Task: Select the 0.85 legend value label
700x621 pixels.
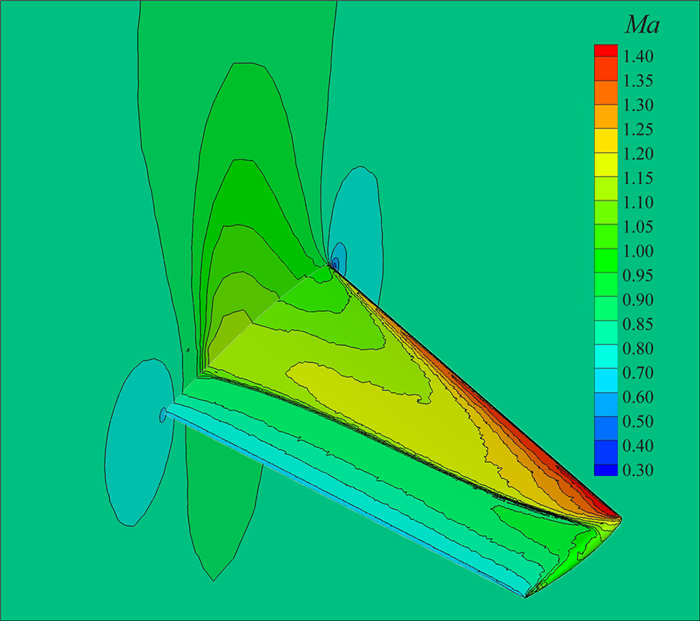Action: [640, 324]
